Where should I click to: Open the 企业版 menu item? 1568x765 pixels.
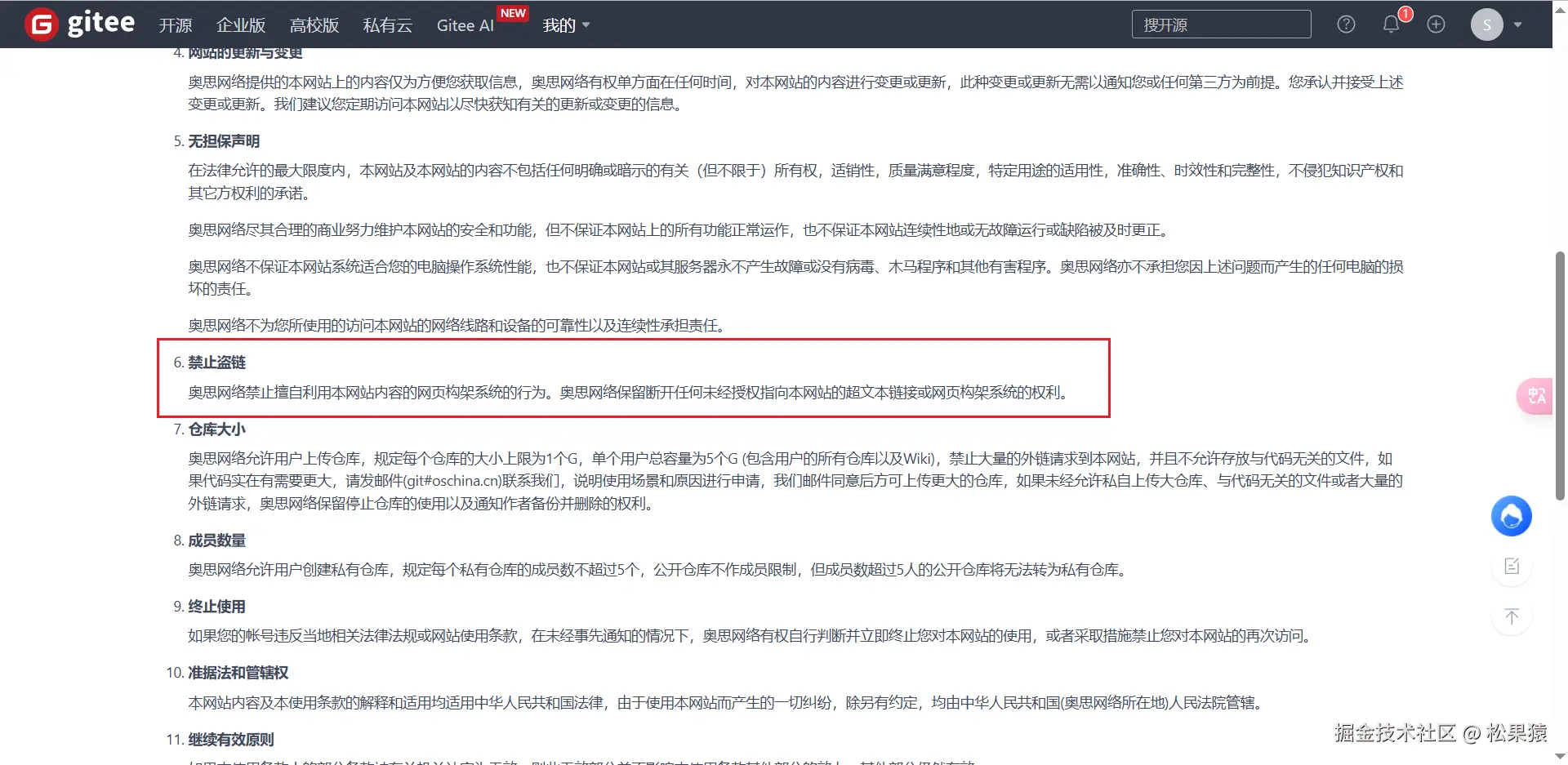[241, 25]
